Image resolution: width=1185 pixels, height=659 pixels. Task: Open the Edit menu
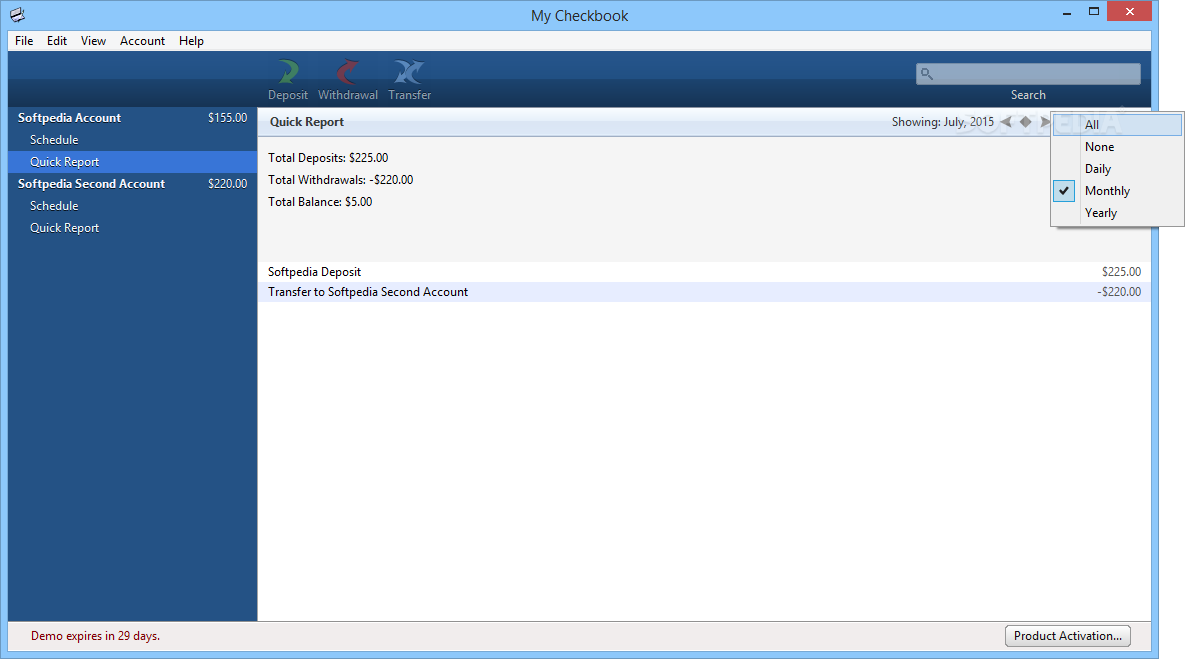click(x=57, y=41)
